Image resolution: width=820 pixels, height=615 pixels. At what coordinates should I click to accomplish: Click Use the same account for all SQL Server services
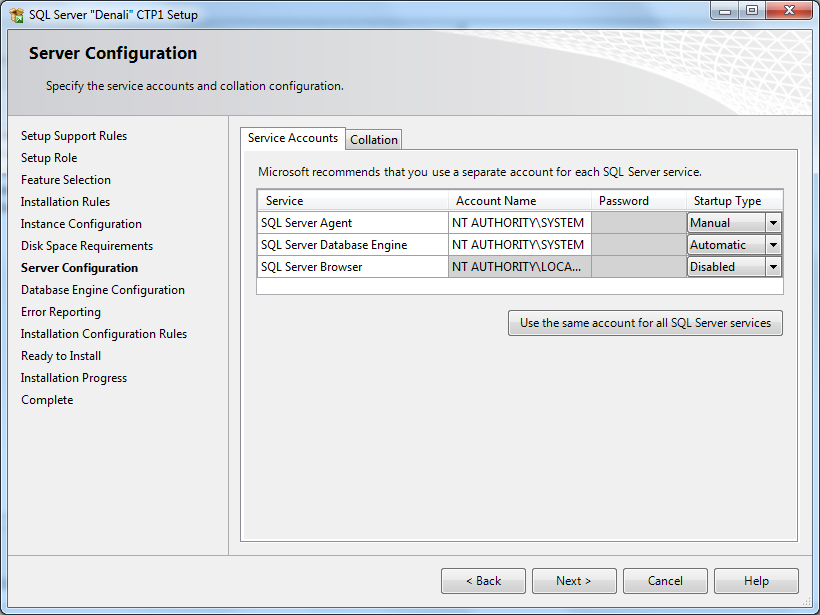pyautogui.click(x=645, y=323)
